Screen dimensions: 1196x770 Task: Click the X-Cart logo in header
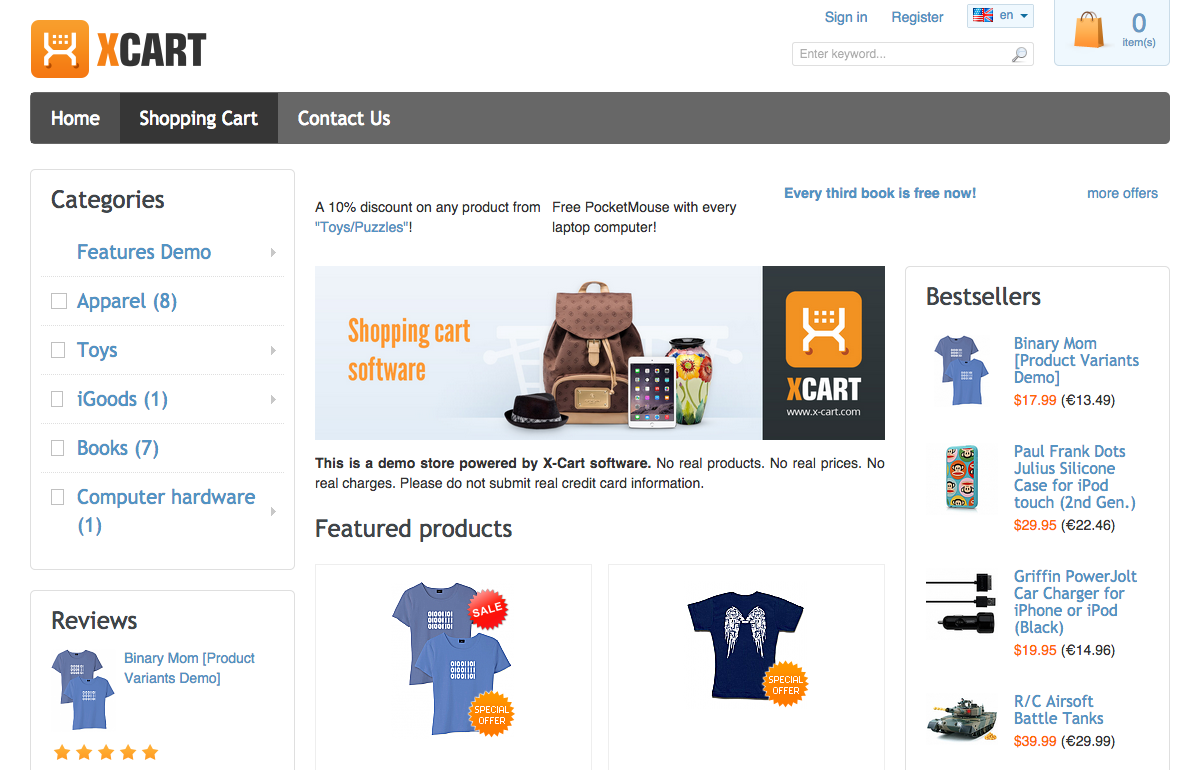(118, 49)
